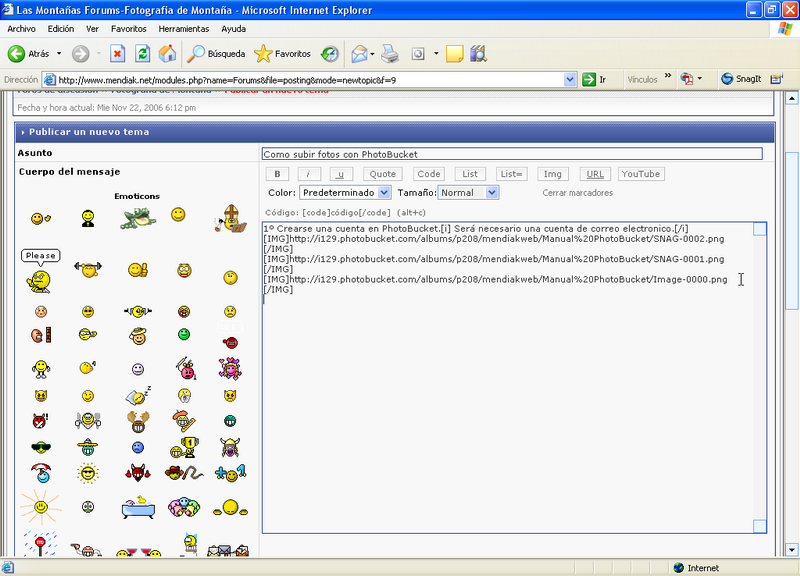Click the List button

pyautogui.click(x=470, y=174)
